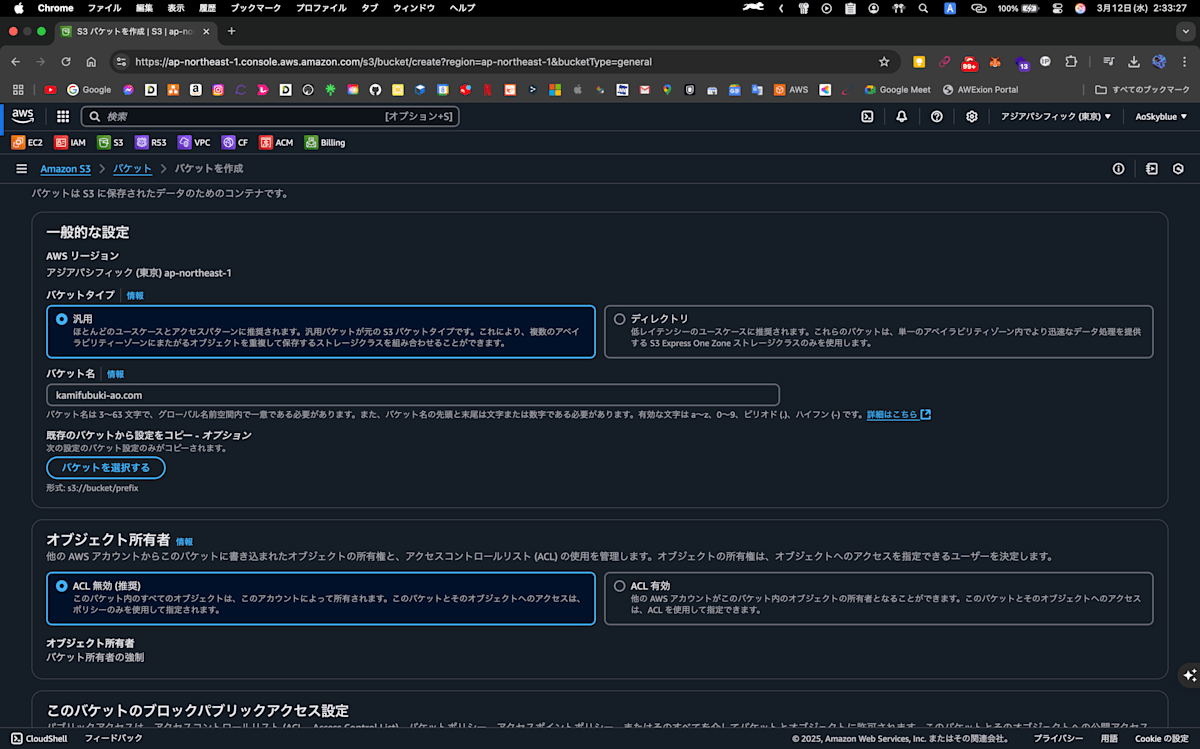This screenshot has height=749, width=1200.
Task: Bookmark this page with the star icon
Action: pos(884,61)
